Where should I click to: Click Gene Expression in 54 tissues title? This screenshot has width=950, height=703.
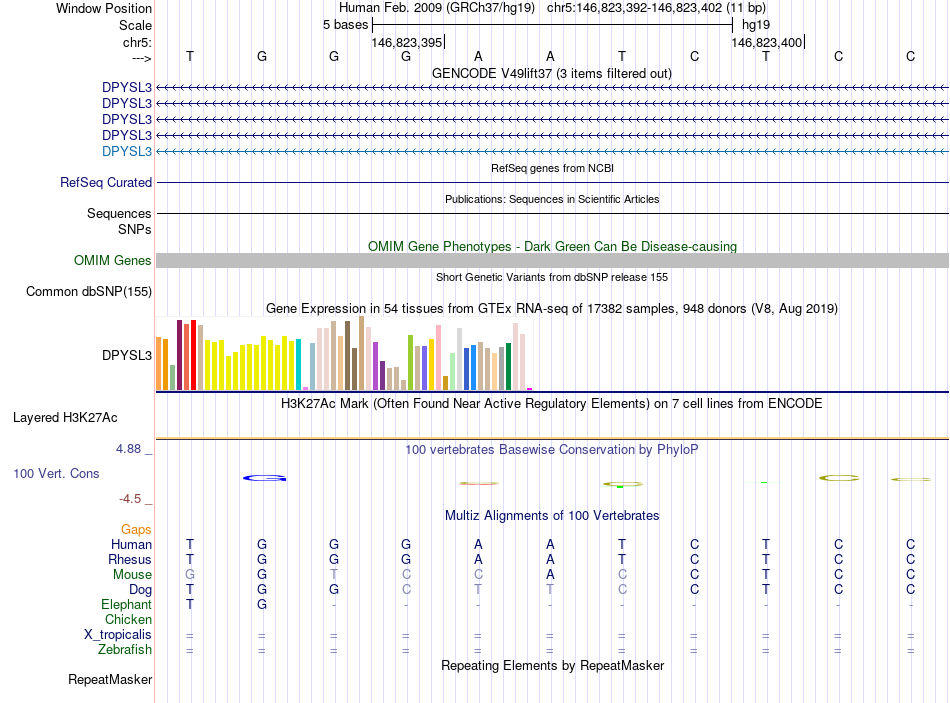tap(552, 308)
